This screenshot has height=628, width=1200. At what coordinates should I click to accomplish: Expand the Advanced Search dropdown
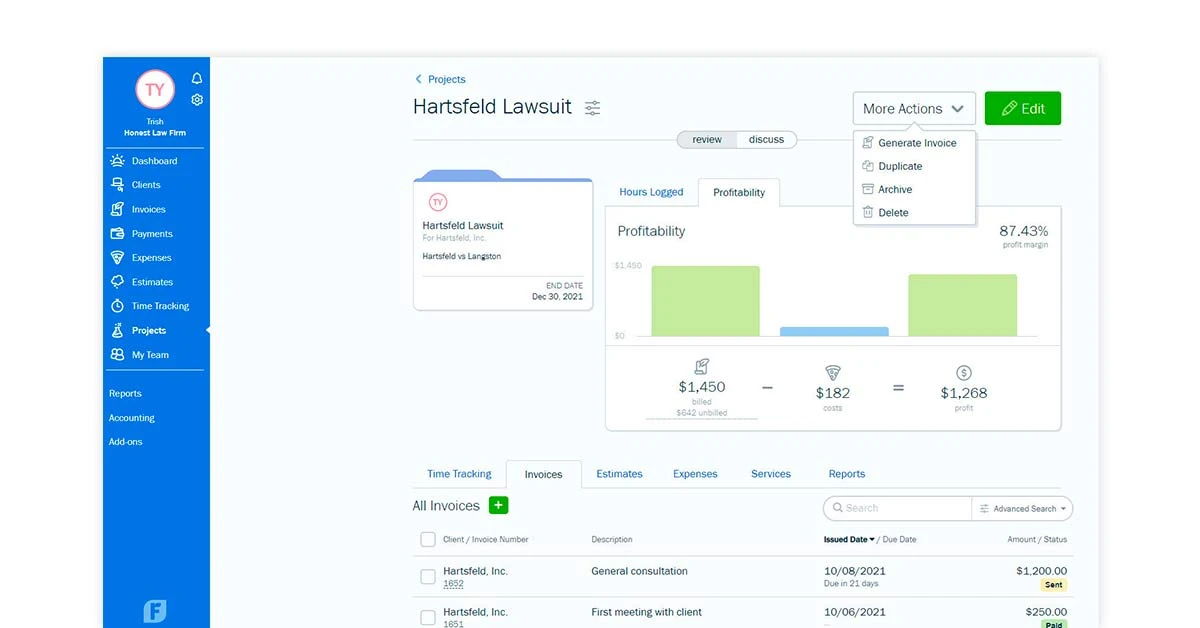coord(1021,508)
